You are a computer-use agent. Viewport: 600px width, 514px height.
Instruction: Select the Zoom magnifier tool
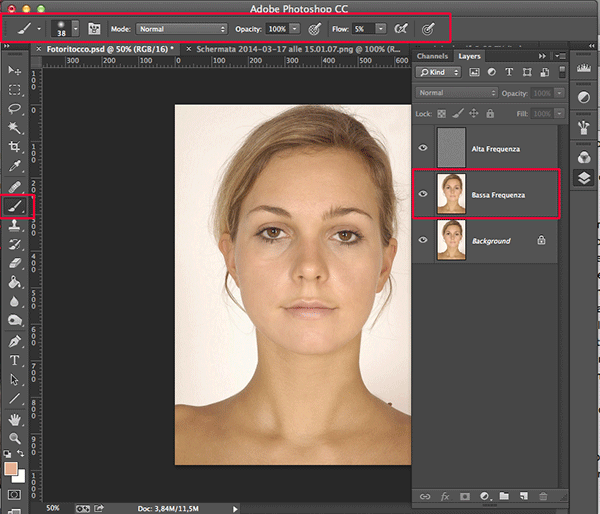coord(15,438)
